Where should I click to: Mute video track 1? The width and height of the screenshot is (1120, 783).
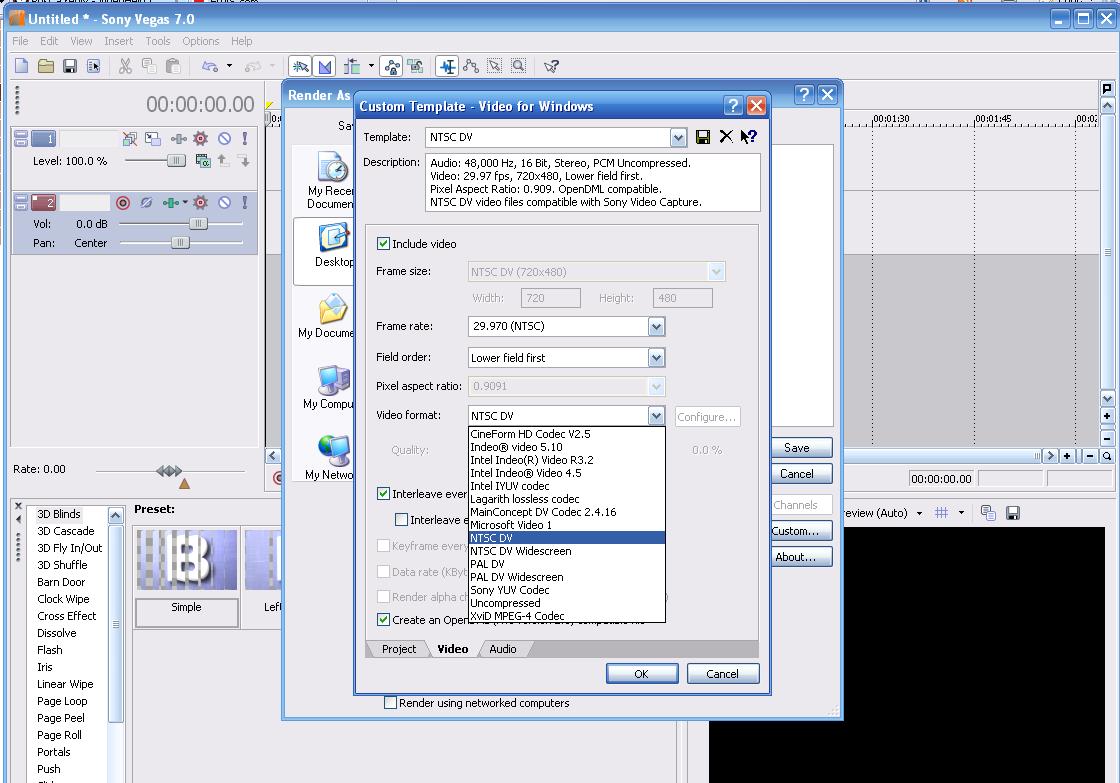pos(224,139)
